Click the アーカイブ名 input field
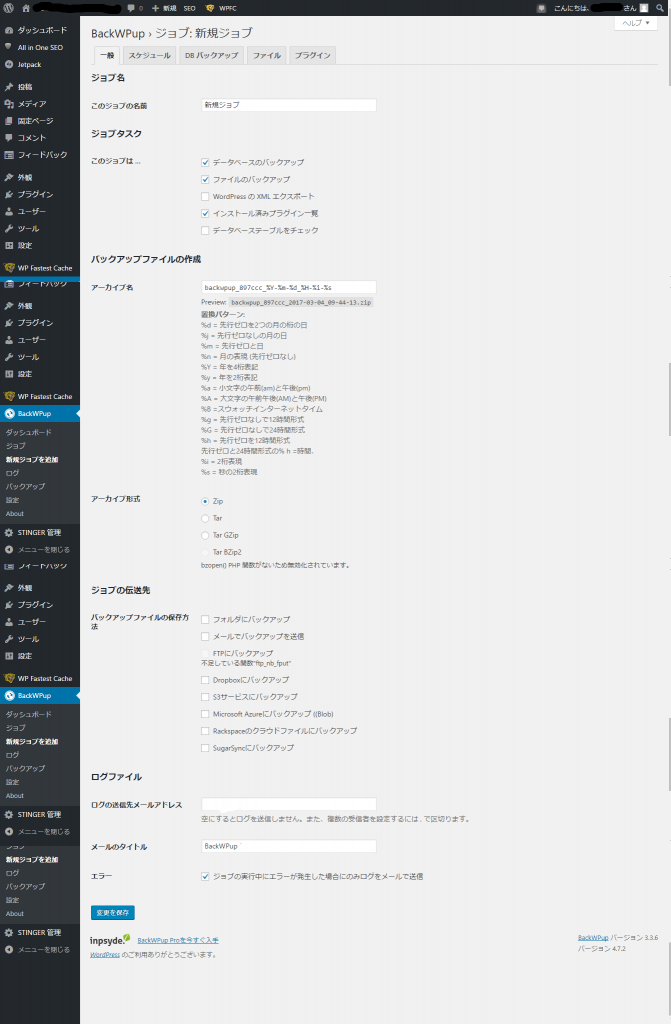Screen dimensions: 671x1024 tap(289, 287)
